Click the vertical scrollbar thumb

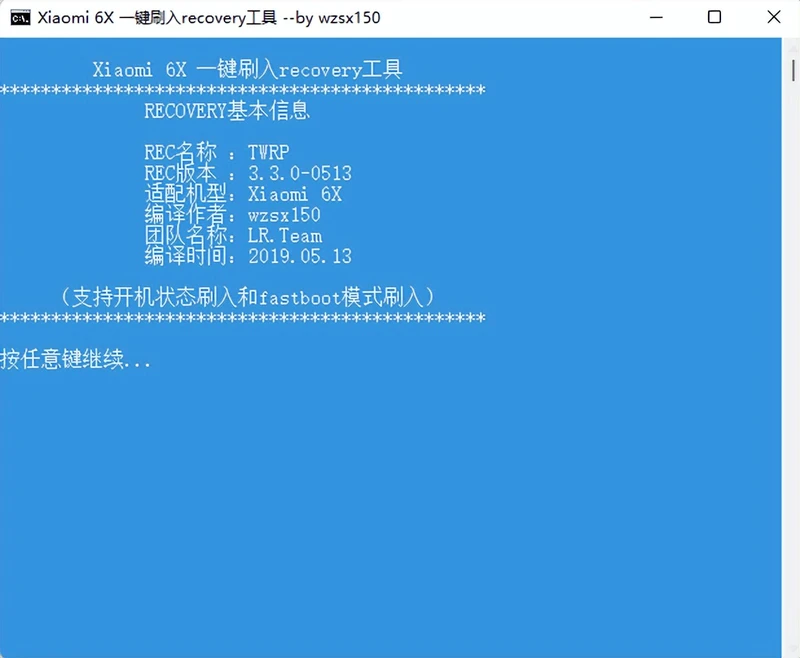(793, 70)
